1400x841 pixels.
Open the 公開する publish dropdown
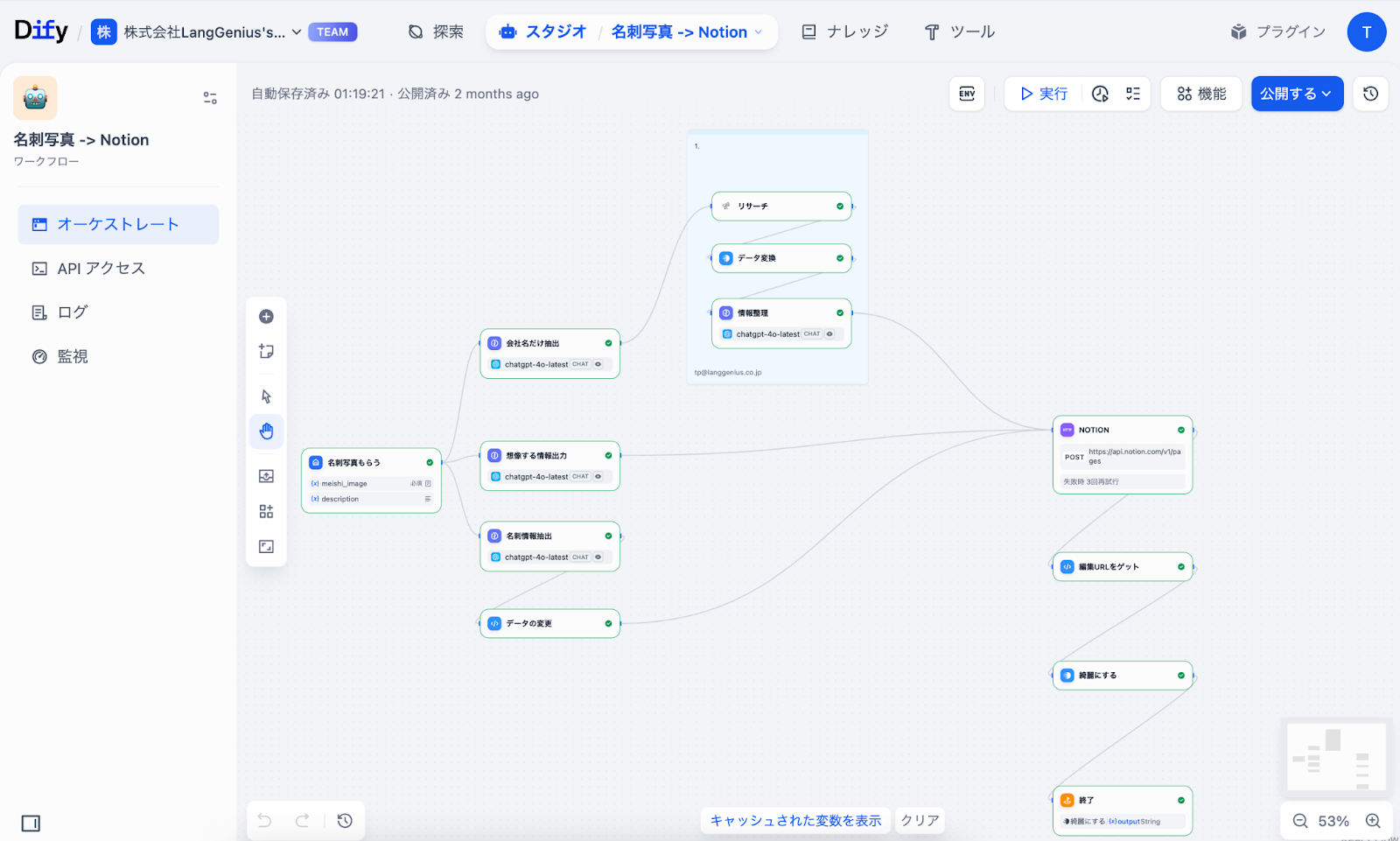pos(1297,94)
